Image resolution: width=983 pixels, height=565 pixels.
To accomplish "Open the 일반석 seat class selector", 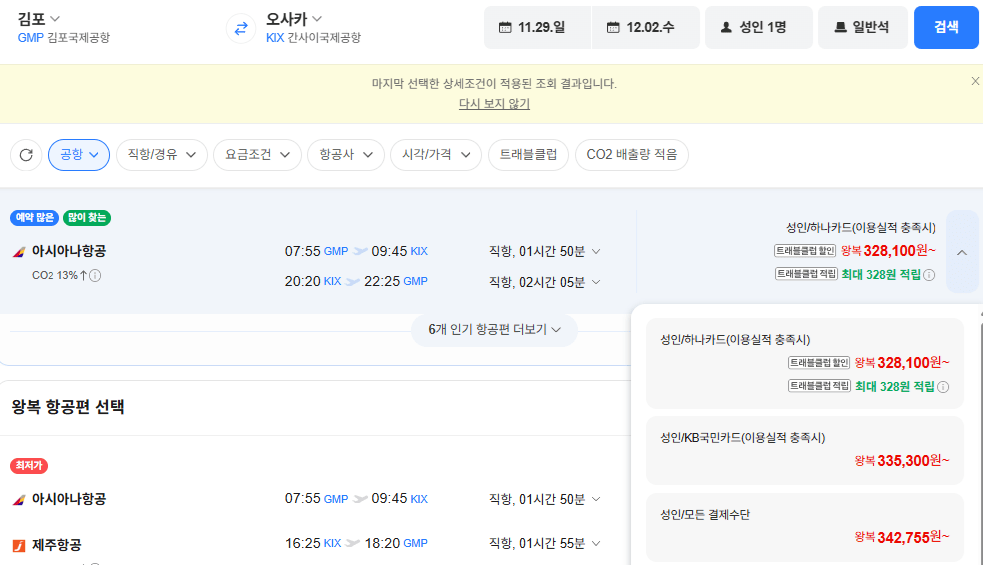I will [x=863, y=28].
